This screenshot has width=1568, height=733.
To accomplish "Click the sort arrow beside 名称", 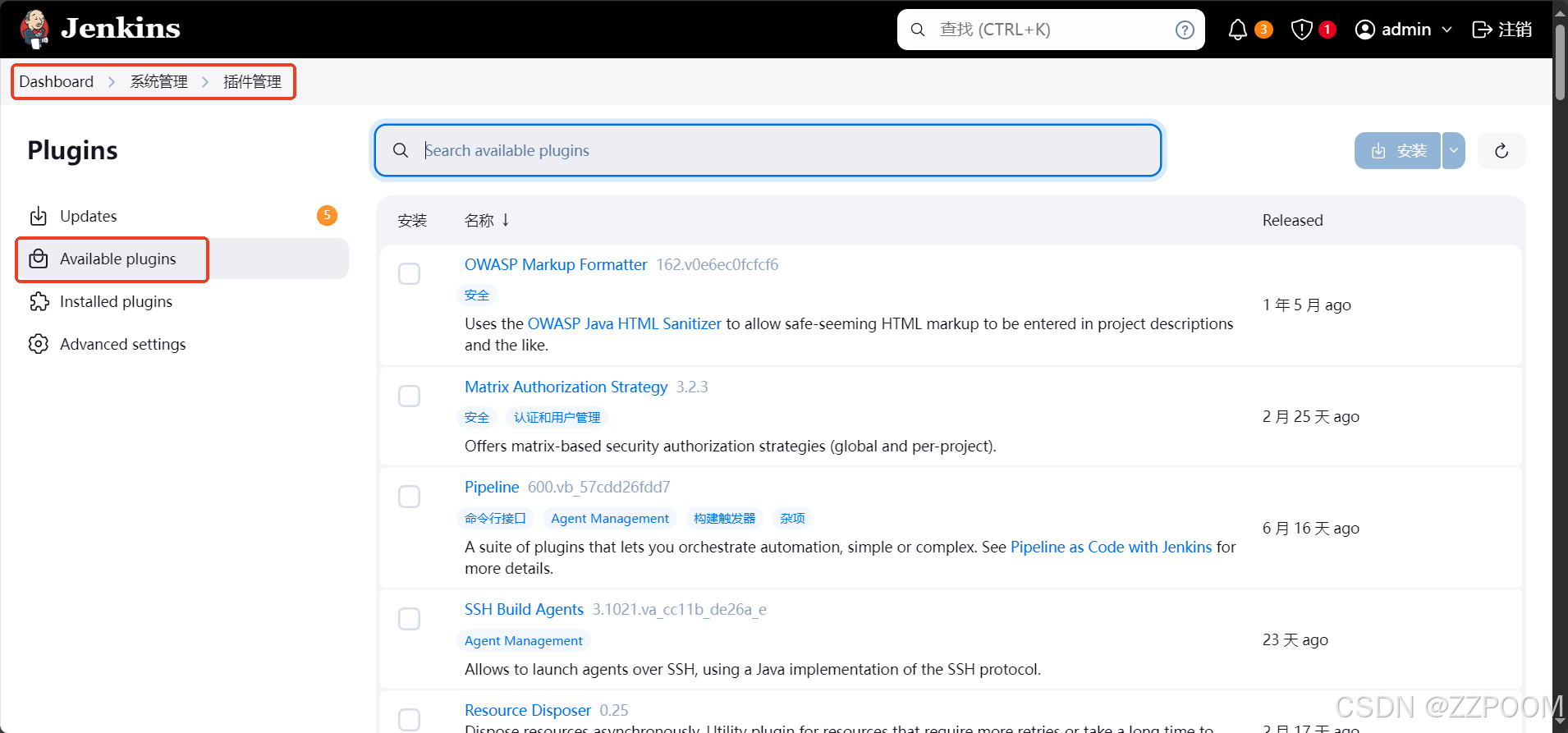I will (x=506, y=220).
